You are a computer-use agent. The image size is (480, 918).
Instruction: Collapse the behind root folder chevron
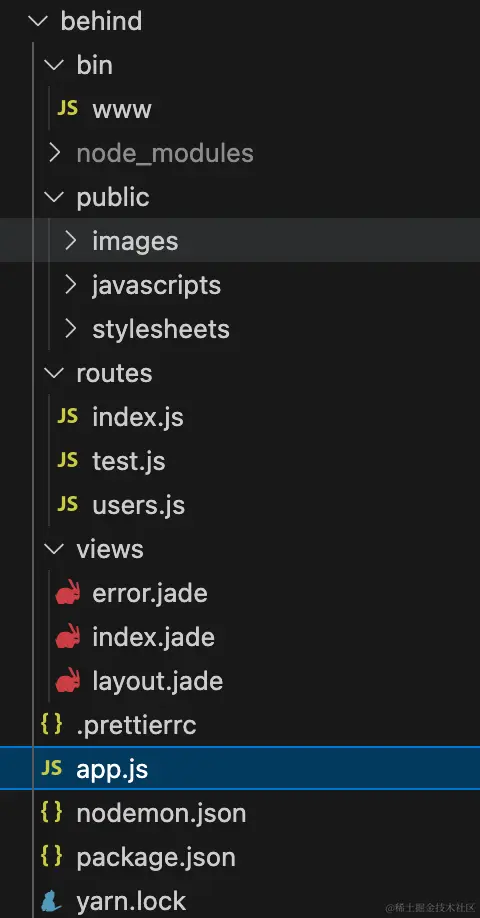pyautogui.click(x=39, y=22)
